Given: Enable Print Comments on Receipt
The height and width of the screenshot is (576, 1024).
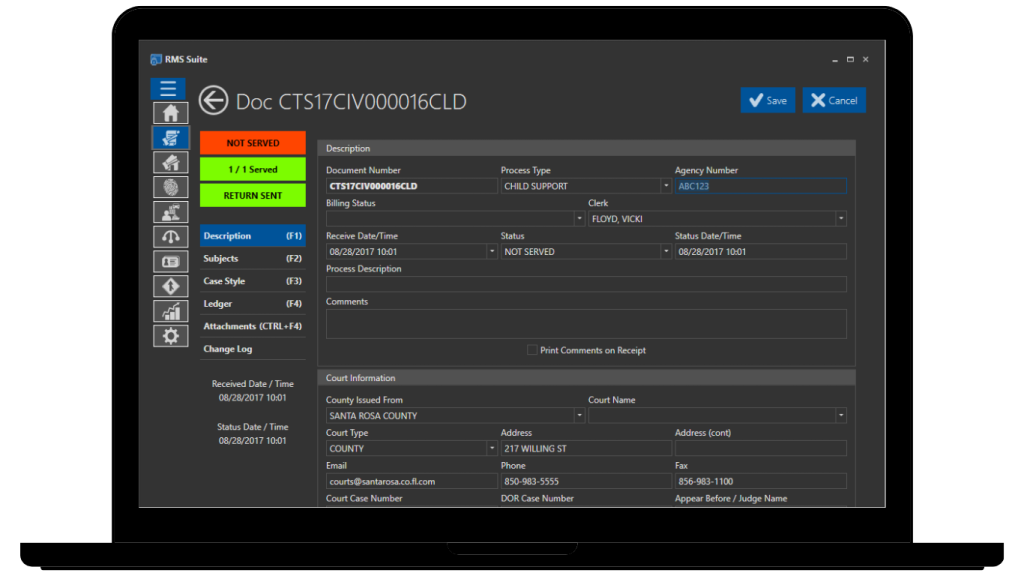Looking at the screenshot, I should 532,350.
